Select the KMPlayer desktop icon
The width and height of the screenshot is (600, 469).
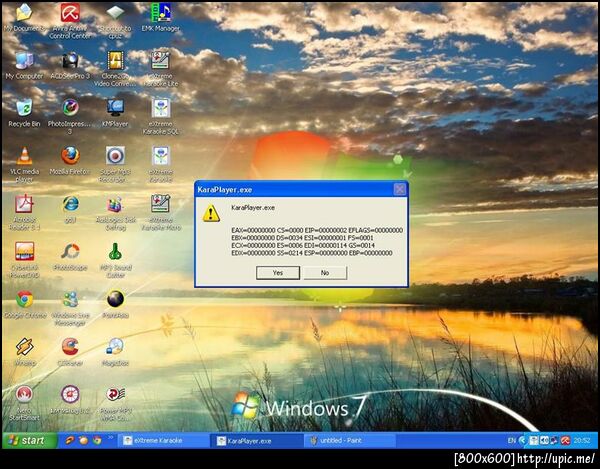tap(115, 113)
